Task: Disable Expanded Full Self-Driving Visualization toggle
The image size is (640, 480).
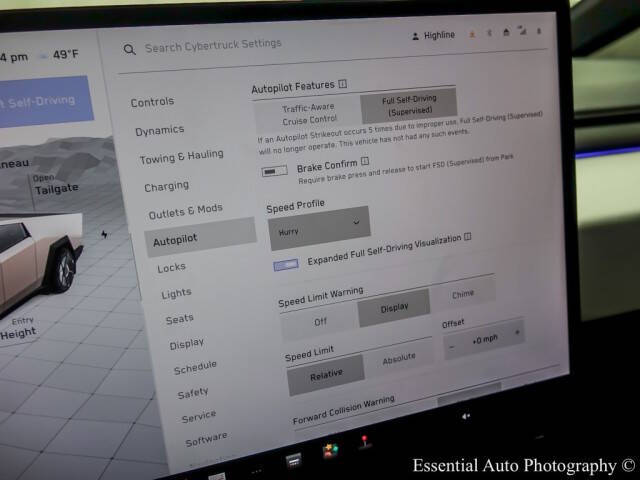Action: tap(286, 265)
